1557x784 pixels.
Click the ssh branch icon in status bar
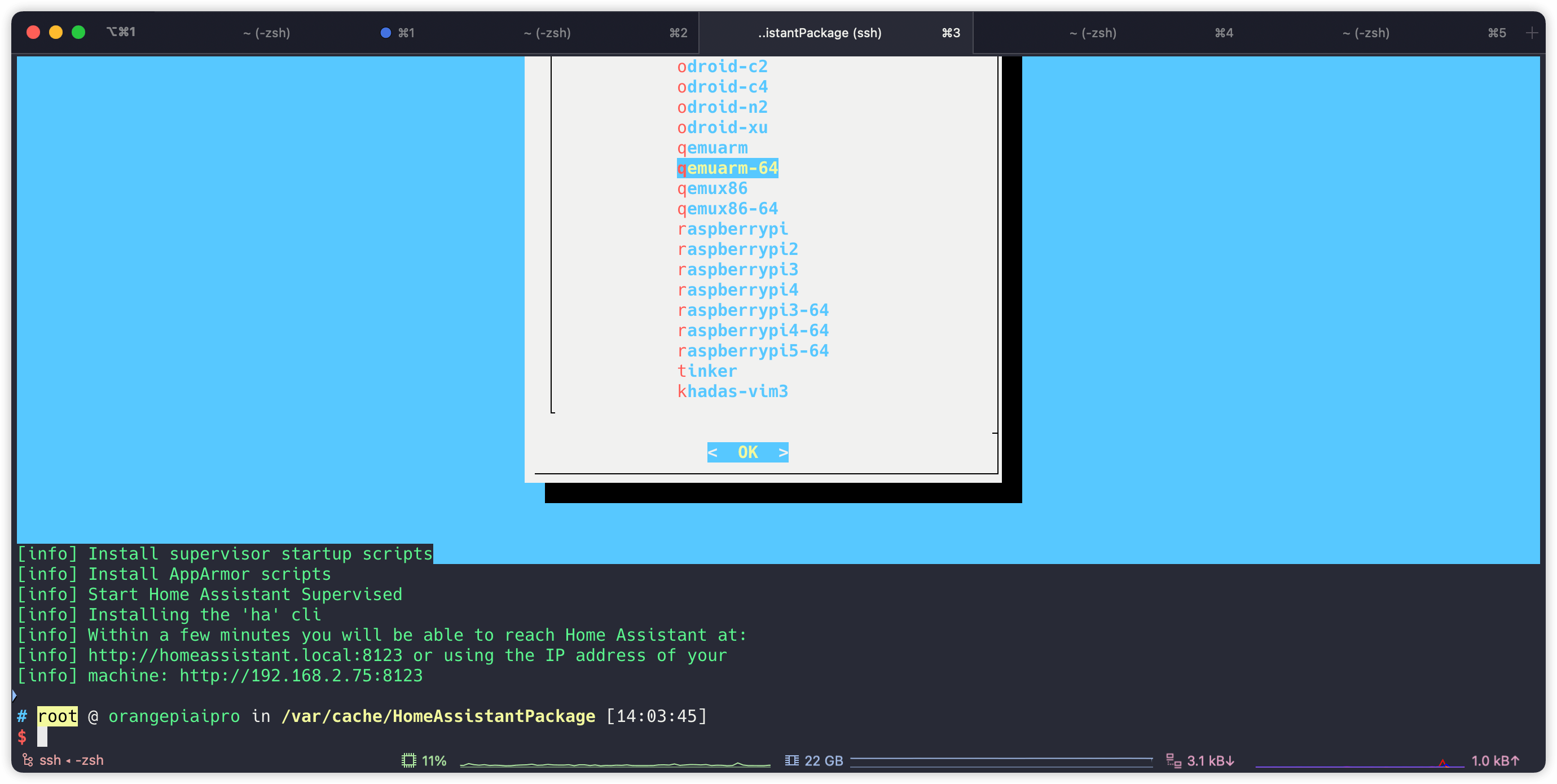[28, 760]
